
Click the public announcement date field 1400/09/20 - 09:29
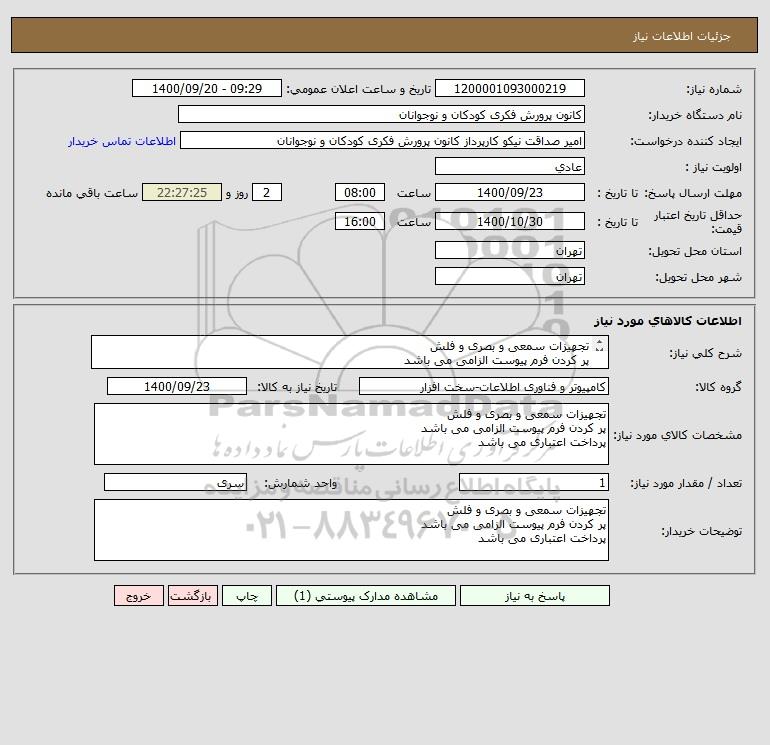[207, 88]
